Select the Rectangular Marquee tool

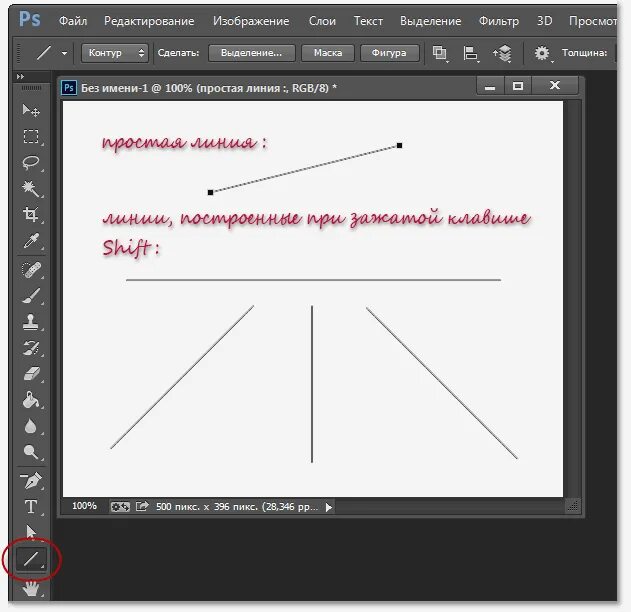coord(31,136)
